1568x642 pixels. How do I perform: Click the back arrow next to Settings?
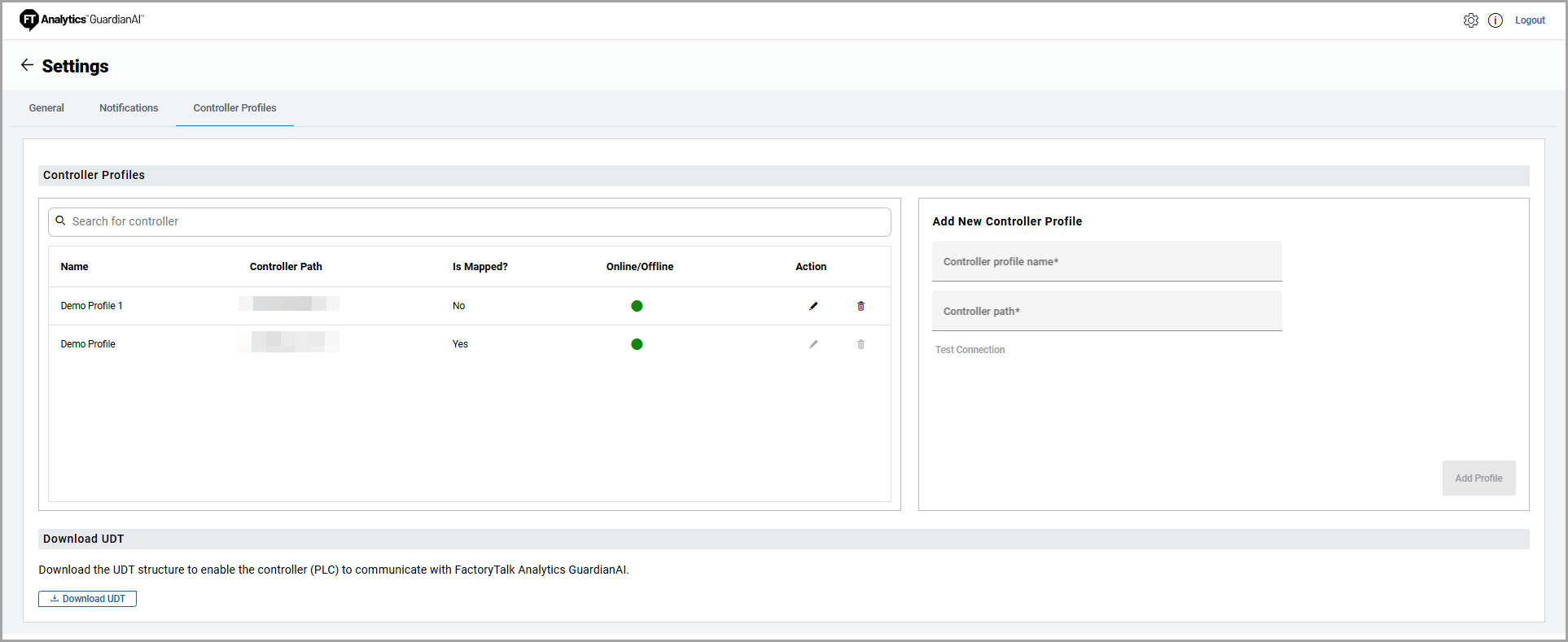[27, 65]
